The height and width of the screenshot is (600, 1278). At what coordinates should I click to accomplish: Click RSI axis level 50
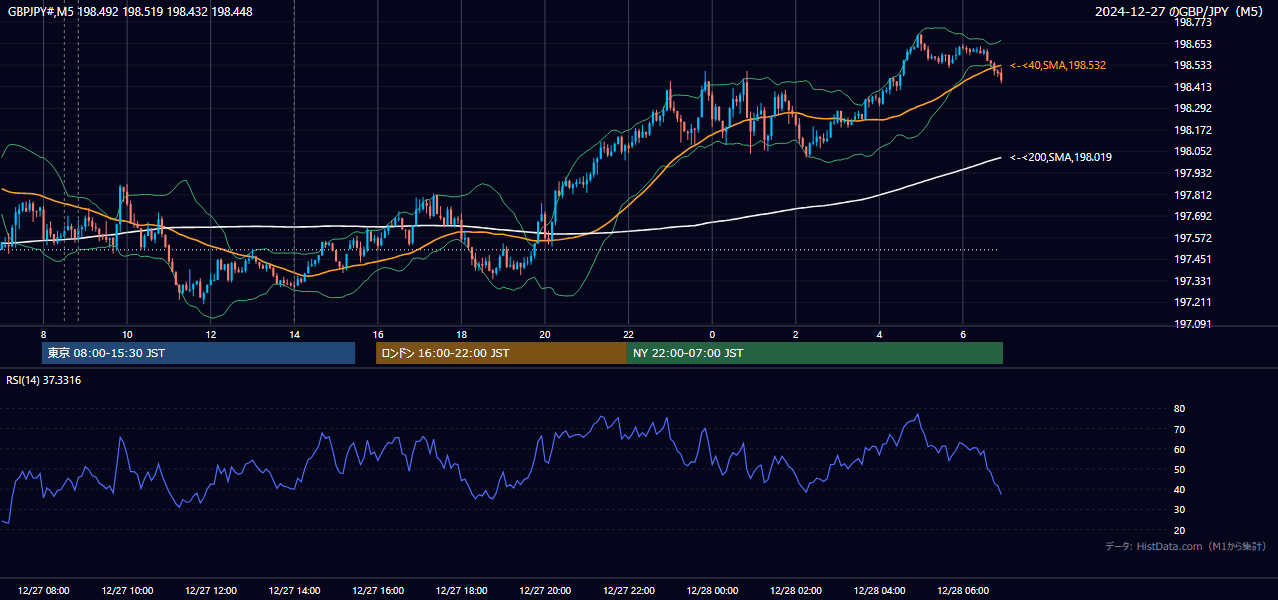click(1179, 469)
